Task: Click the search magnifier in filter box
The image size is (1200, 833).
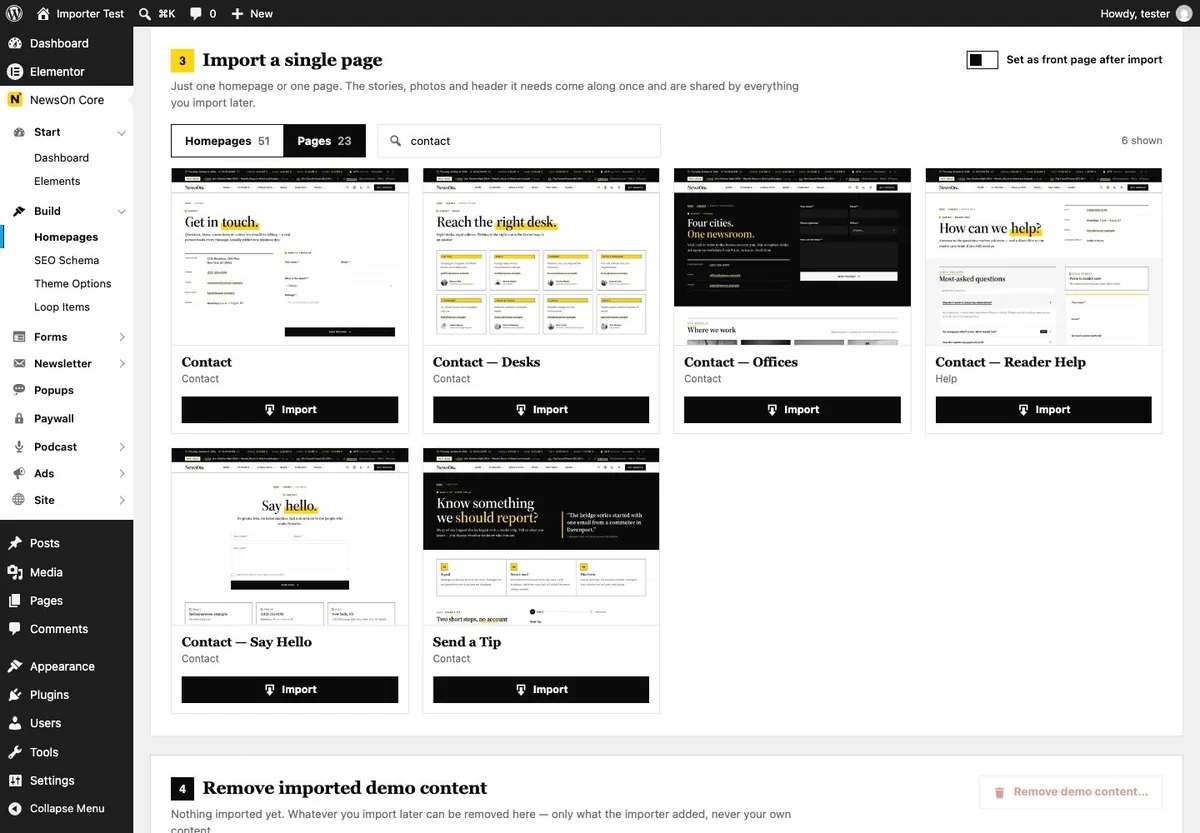Action: [396, 141]
